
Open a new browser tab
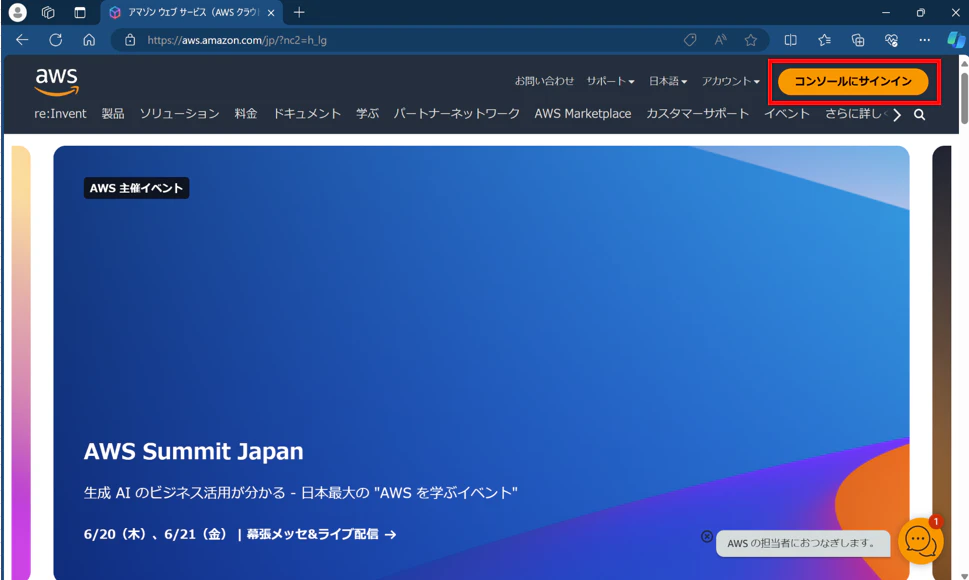coord(299,12)
